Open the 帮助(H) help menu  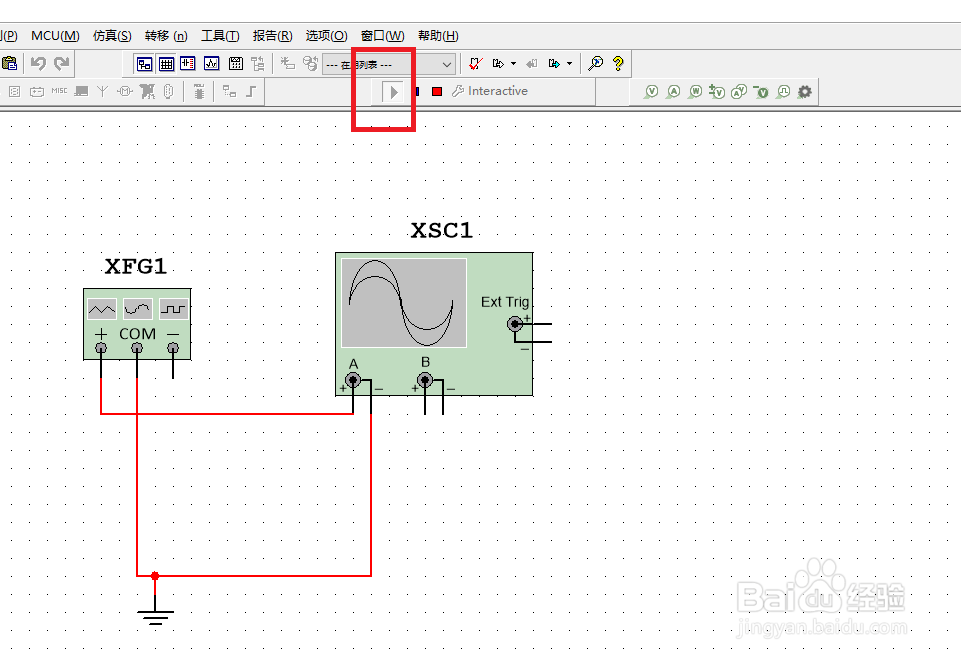click(438, 36)
